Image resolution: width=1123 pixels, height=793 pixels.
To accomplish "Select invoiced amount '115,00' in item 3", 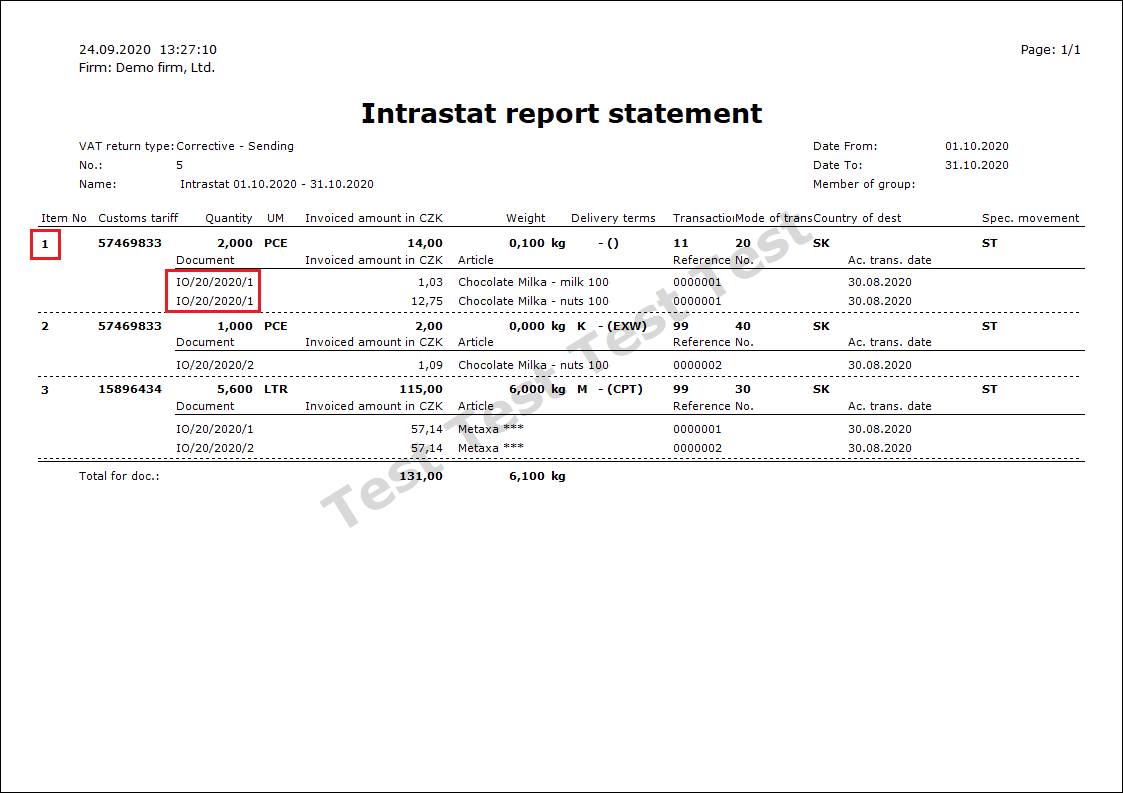I will pos(421,389).
